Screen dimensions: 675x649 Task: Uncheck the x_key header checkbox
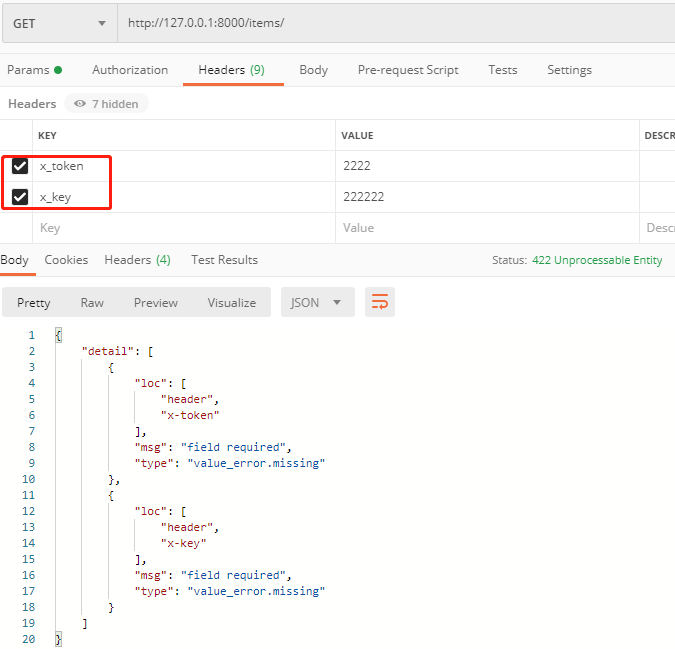click(20, 197)
